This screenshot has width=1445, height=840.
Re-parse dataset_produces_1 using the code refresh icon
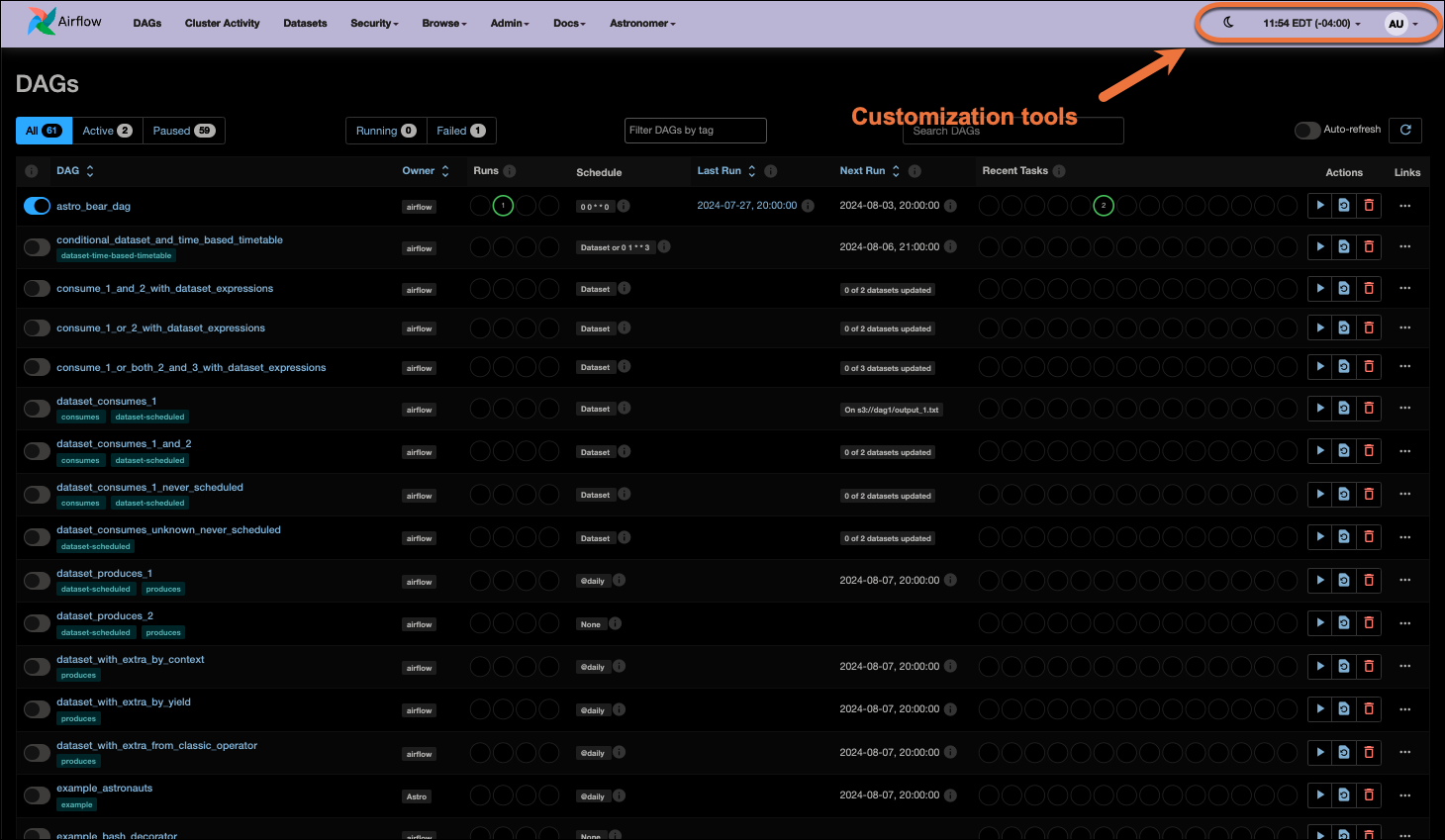coord(1344,580)
